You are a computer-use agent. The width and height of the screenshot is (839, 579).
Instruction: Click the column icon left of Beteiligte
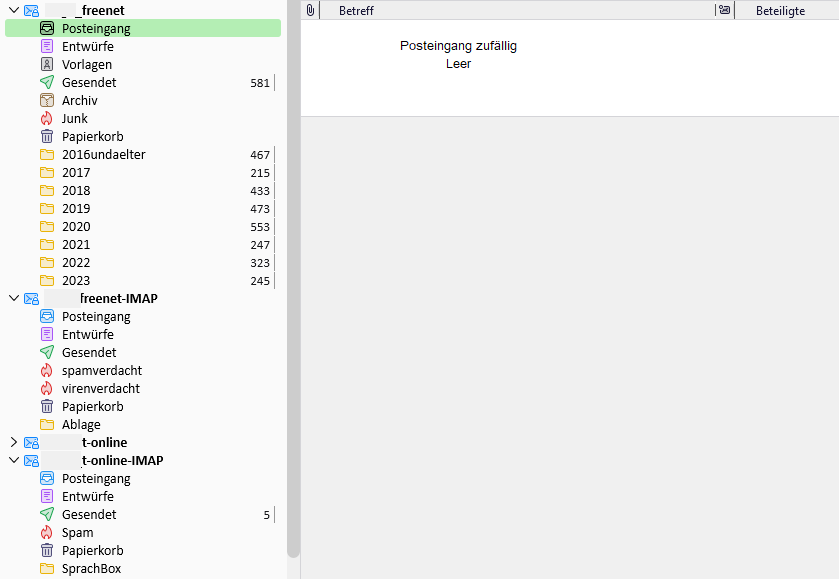[x=724, y=10]
